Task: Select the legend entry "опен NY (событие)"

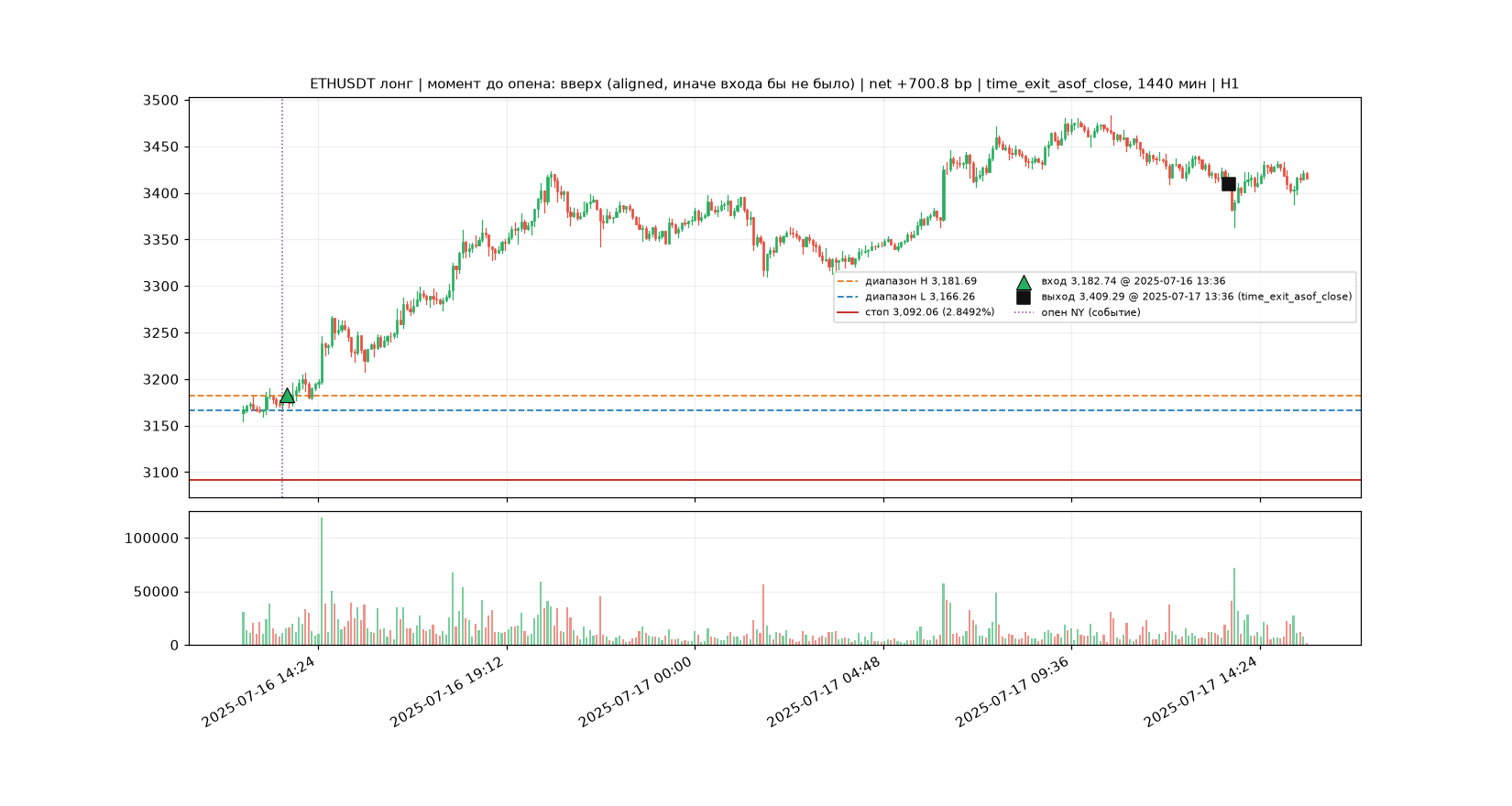Action: tap(1091, 312)
